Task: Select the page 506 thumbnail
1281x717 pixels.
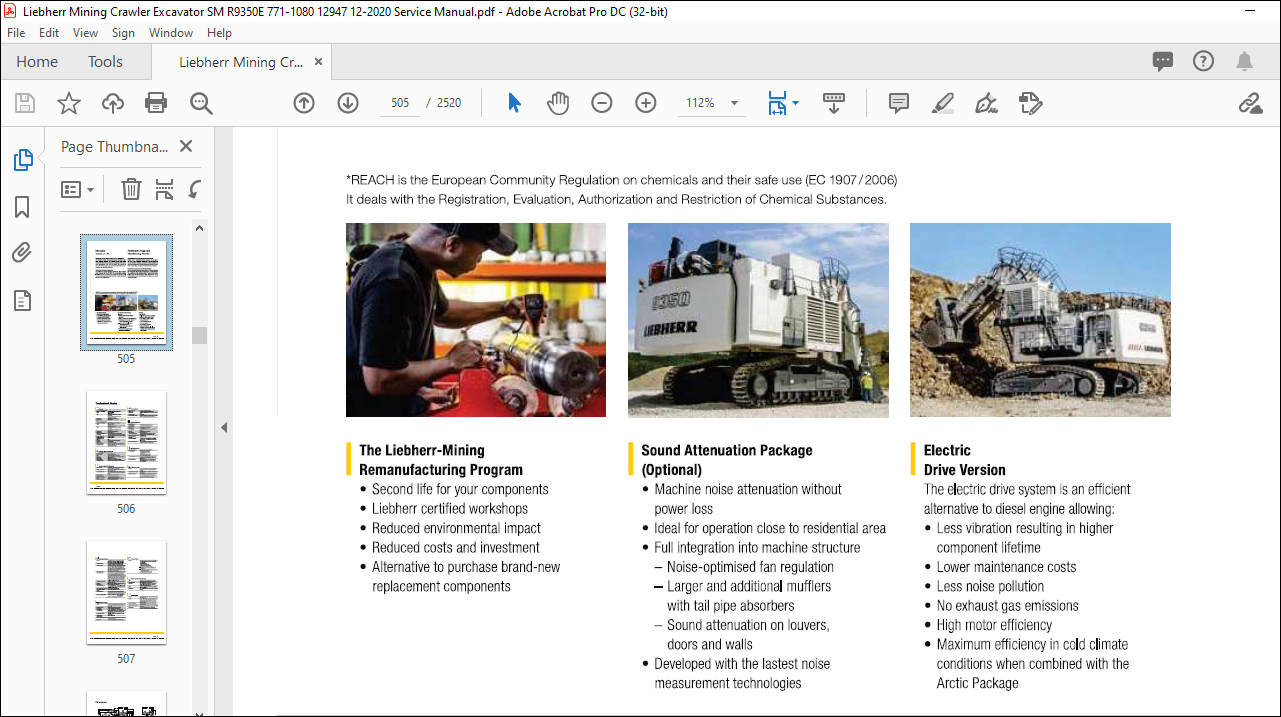Action: [x=126, y=442]
